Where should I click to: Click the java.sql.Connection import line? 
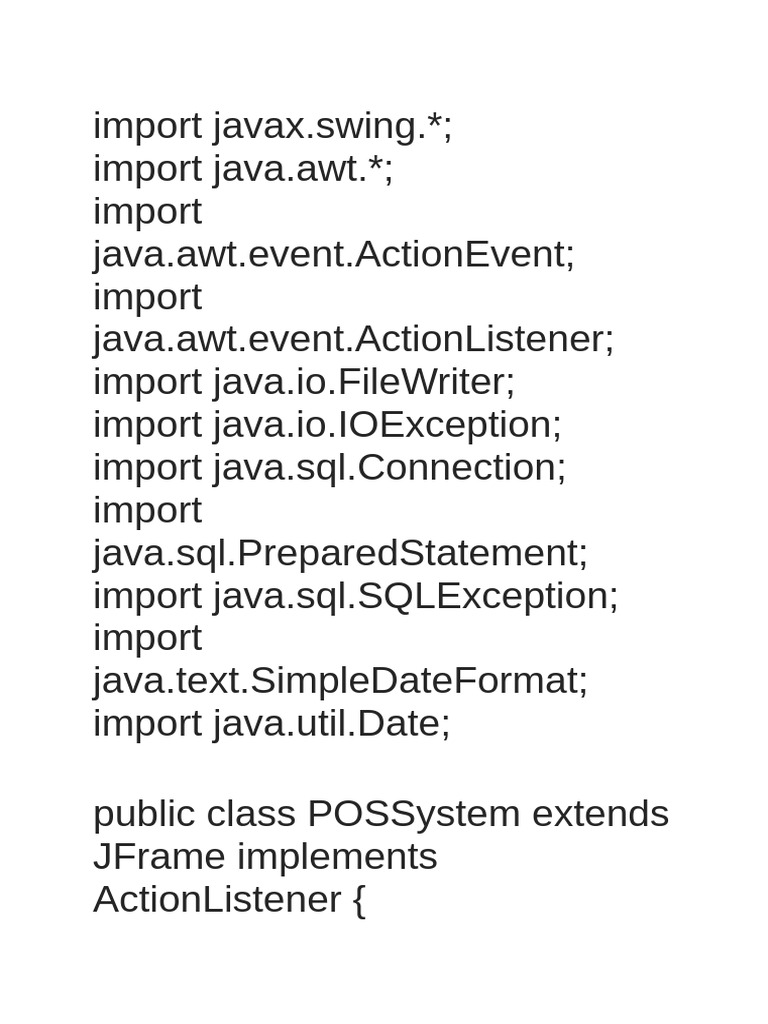coord(329,467)
